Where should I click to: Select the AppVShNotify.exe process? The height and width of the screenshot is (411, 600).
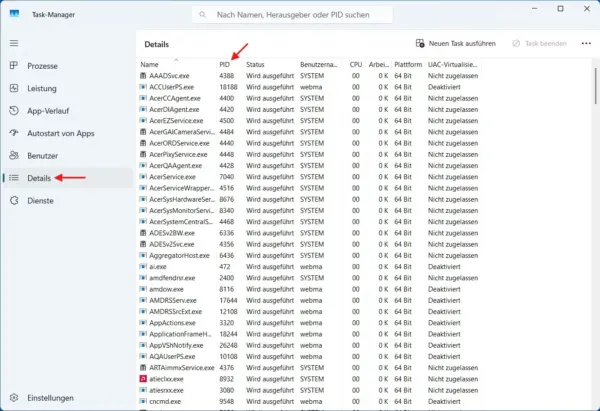click(309, 345)
